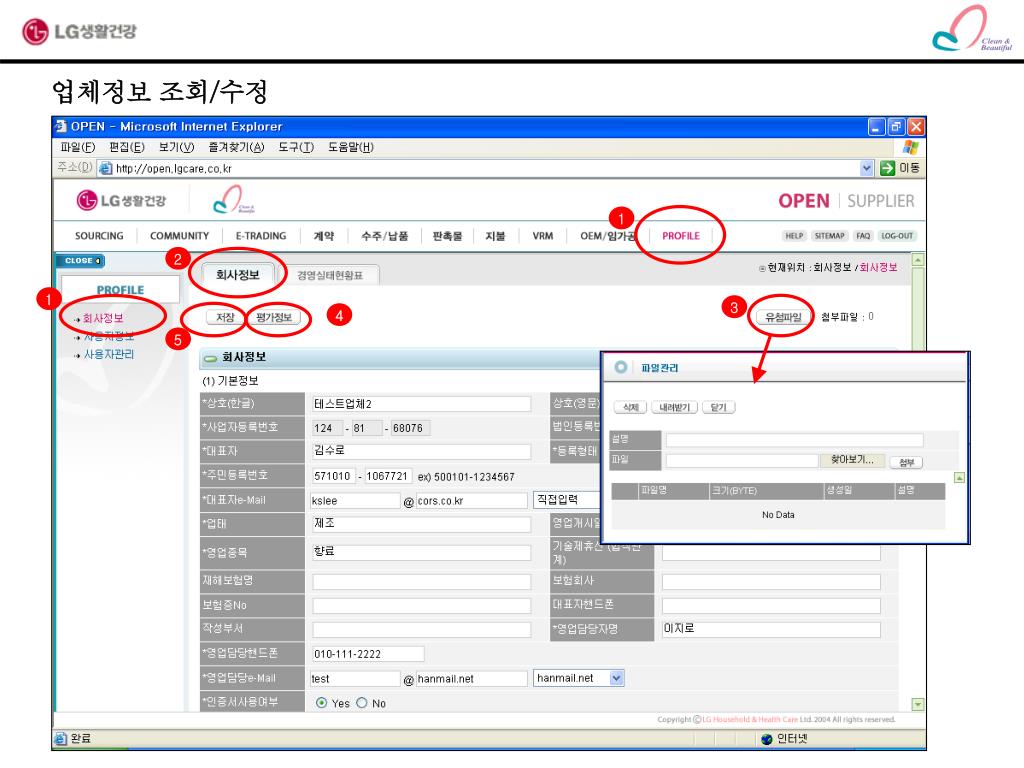Click the page icon in address bar
The height and width of the screenshot is (768, 1024).
(x=104, y=168)
